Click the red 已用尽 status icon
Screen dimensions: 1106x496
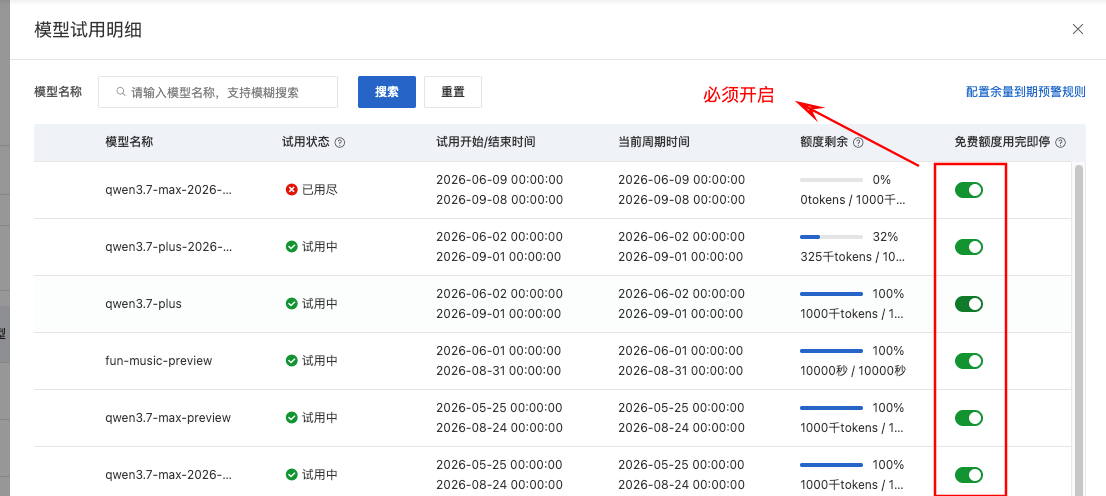pos(291,189)
